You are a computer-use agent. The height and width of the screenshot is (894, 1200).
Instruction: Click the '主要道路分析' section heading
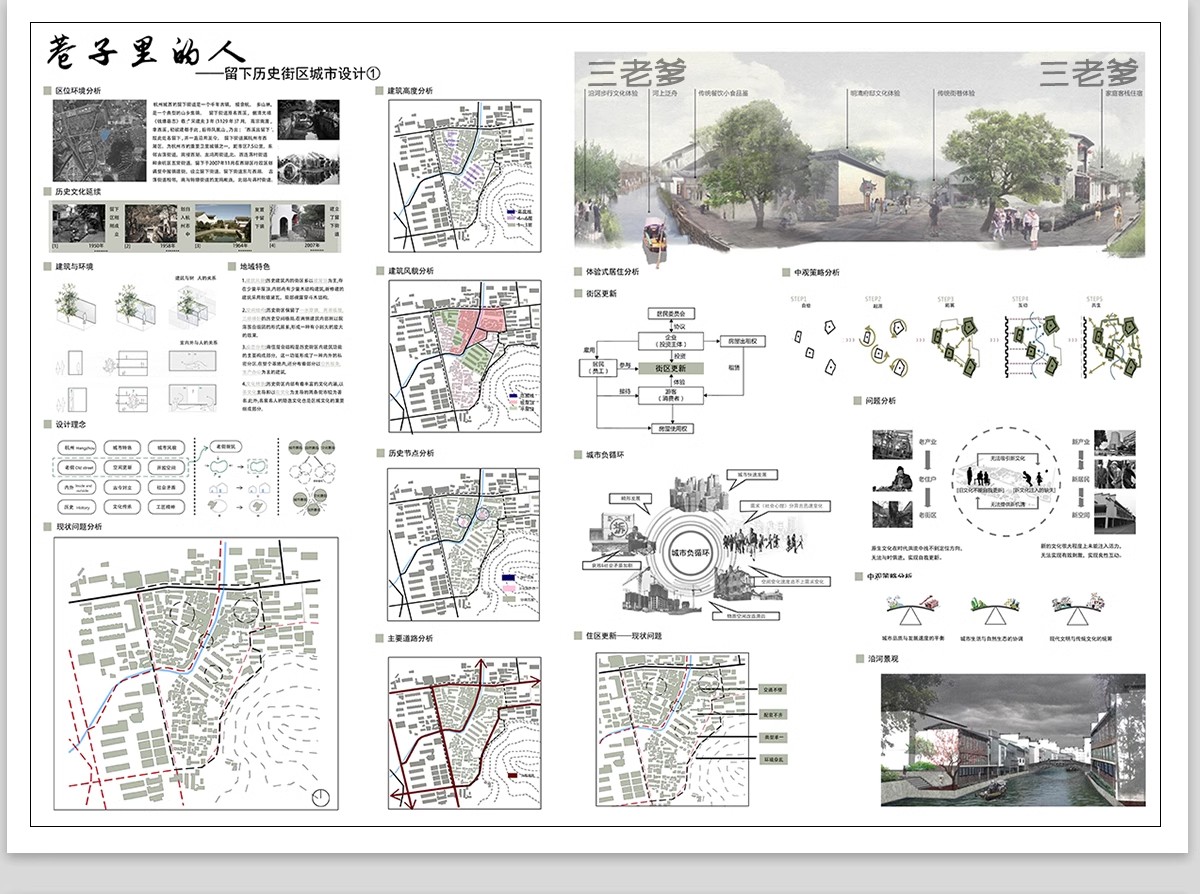tap(410, 638)
